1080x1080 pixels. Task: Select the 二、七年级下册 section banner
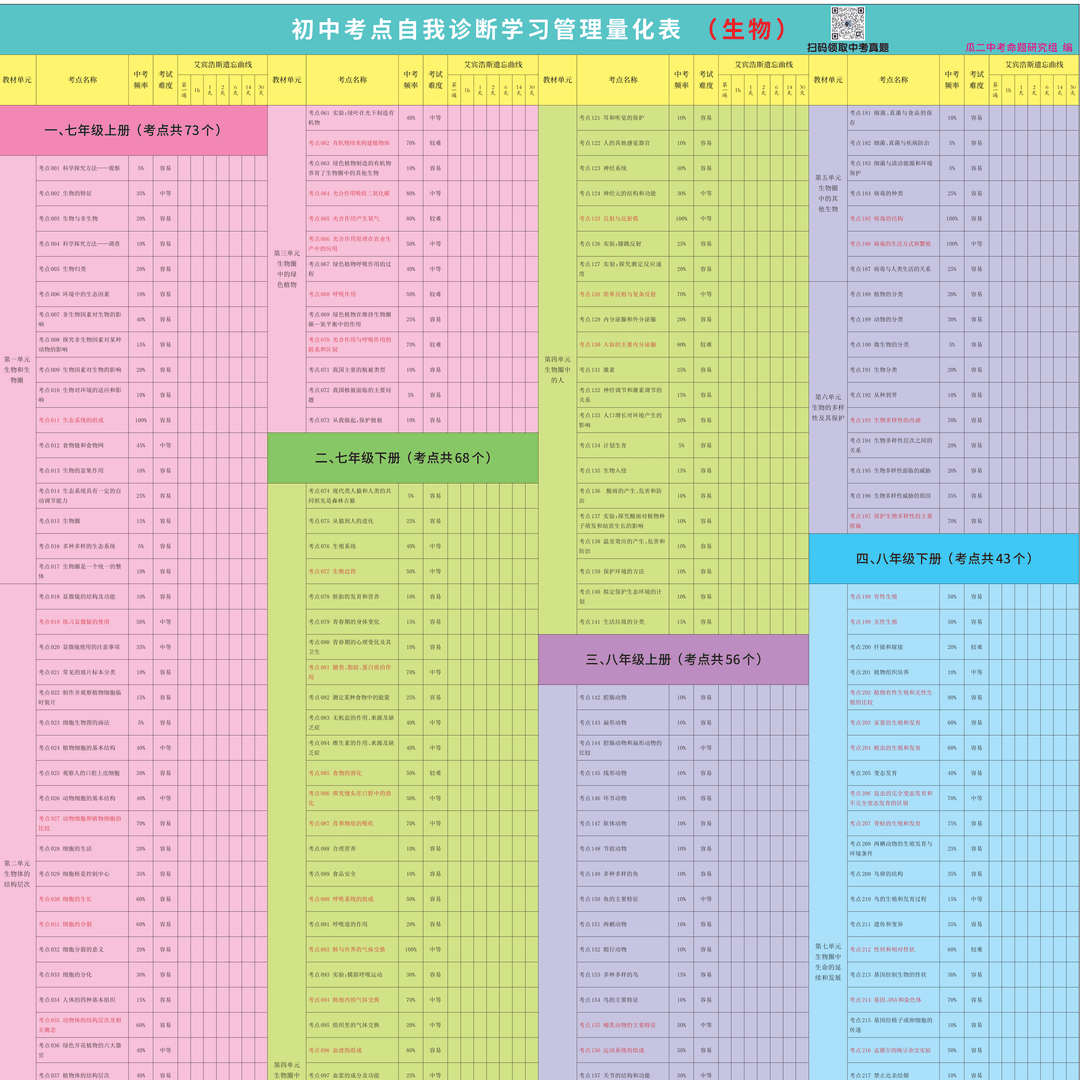click(403, 458)
